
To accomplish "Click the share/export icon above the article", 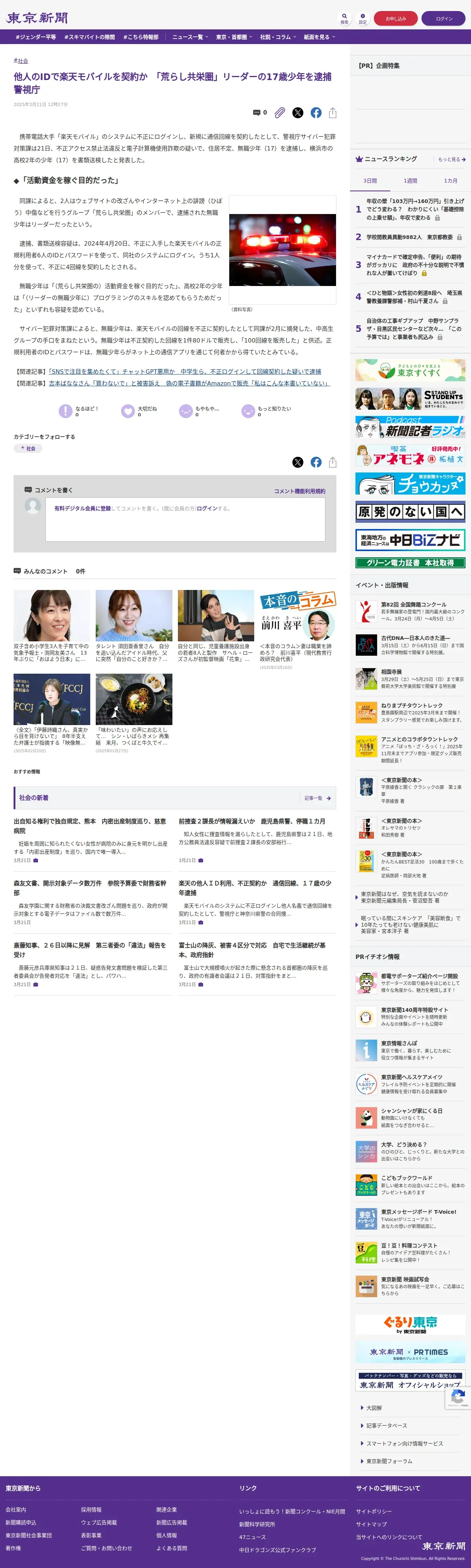I will [332, 113].
